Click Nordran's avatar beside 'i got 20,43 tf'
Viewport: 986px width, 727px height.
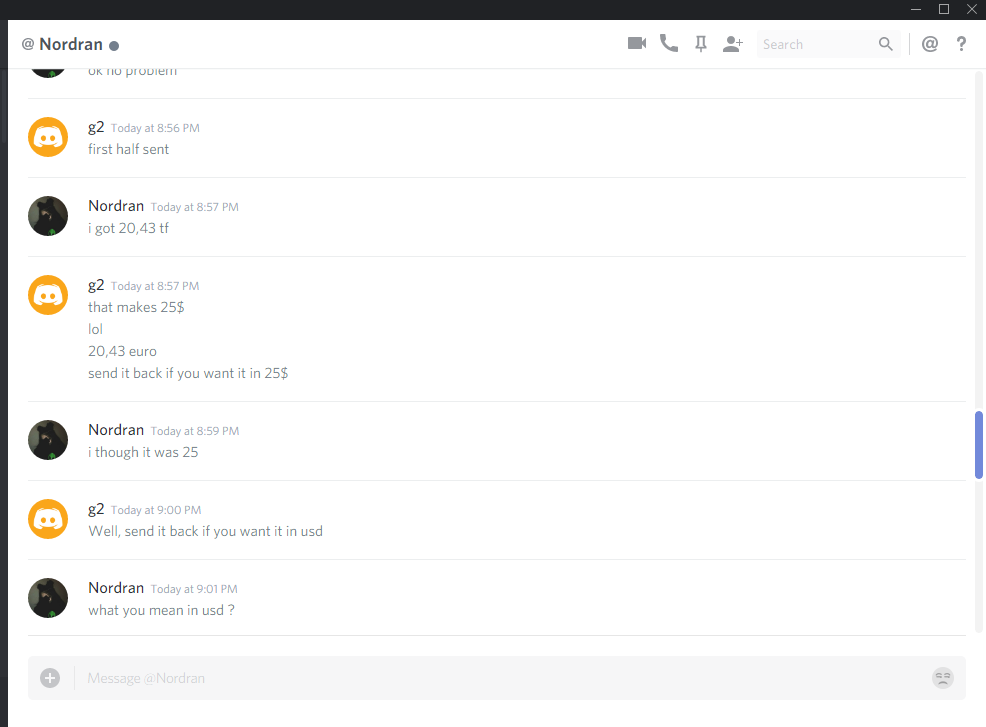click(x=48, y=216)
